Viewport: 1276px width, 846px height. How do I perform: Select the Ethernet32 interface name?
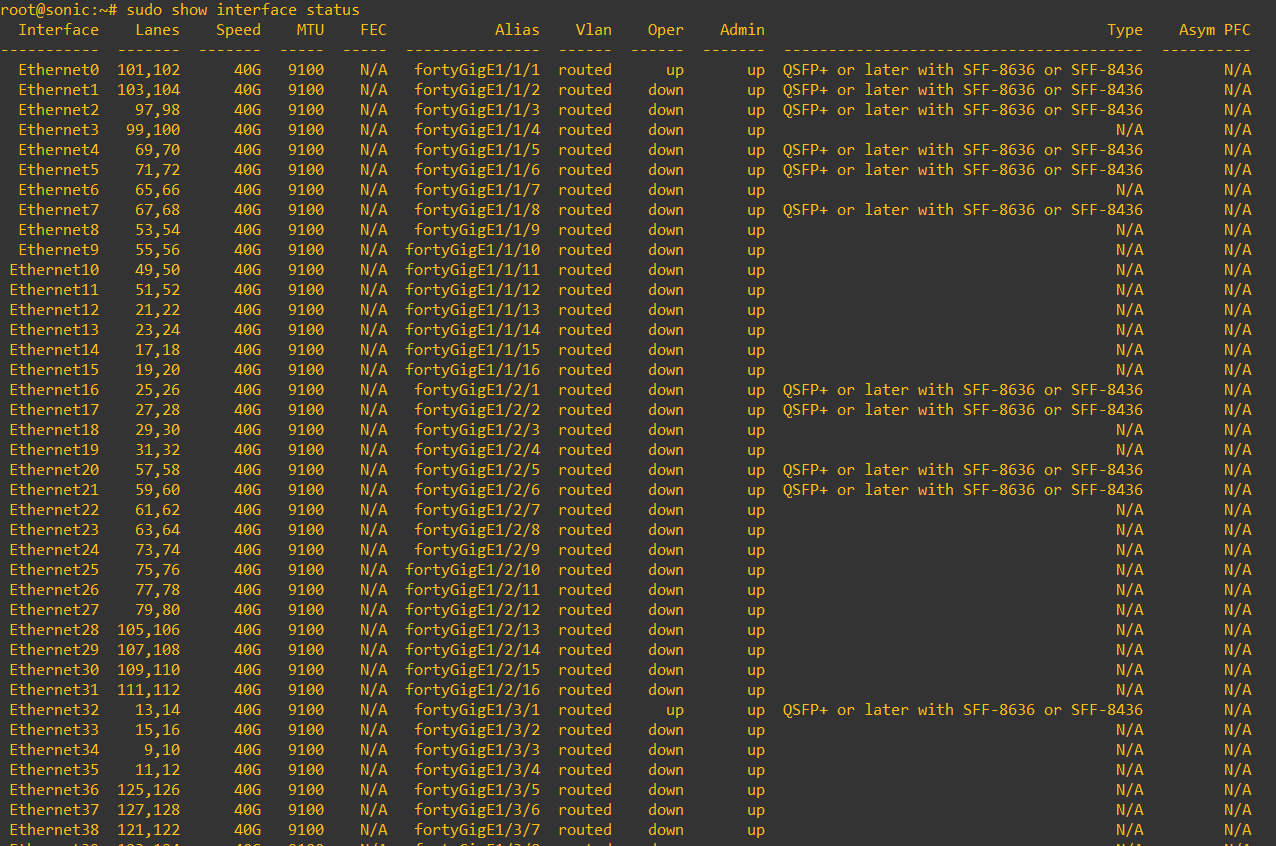pos(55,709)
